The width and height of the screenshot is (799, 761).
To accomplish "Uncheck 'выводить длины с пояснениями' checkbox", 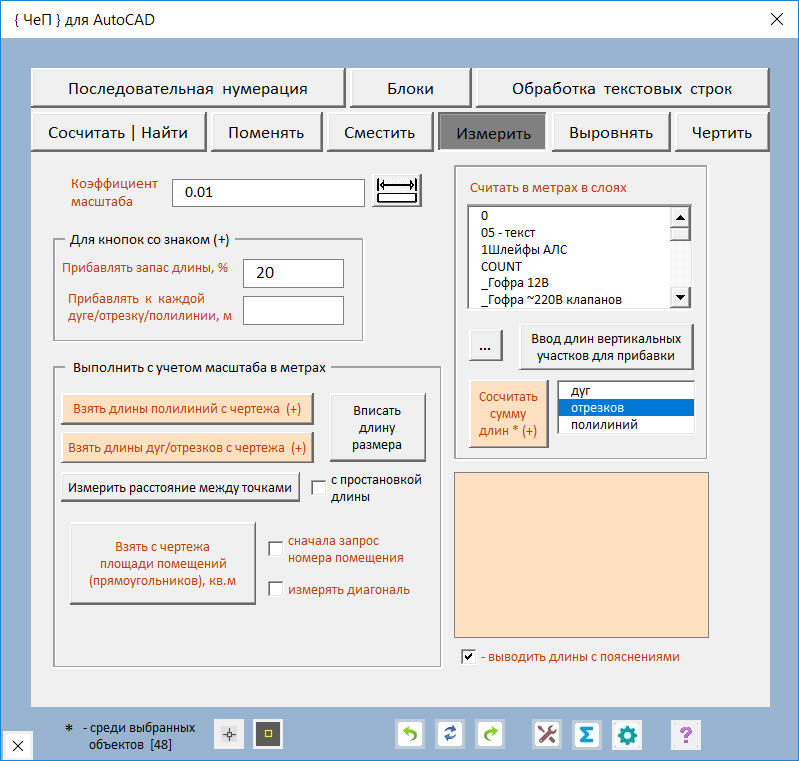I will (468, 657).
